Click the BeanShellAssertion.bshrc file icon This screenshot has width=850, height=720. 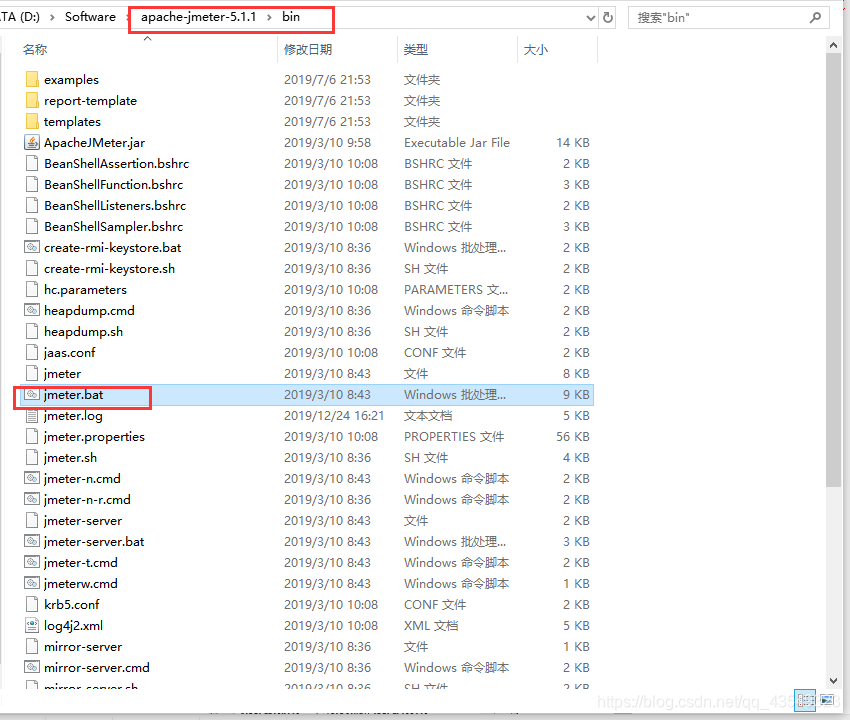tap(32, 163)
